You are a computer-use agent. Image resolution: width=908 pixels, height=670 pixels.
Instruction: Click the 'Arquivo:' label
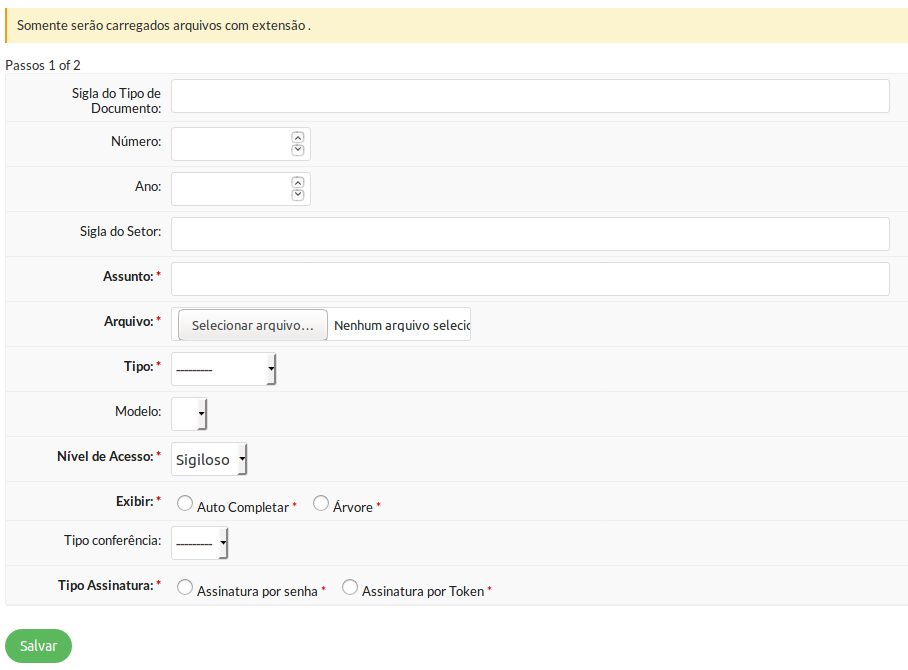coord(129,321)
